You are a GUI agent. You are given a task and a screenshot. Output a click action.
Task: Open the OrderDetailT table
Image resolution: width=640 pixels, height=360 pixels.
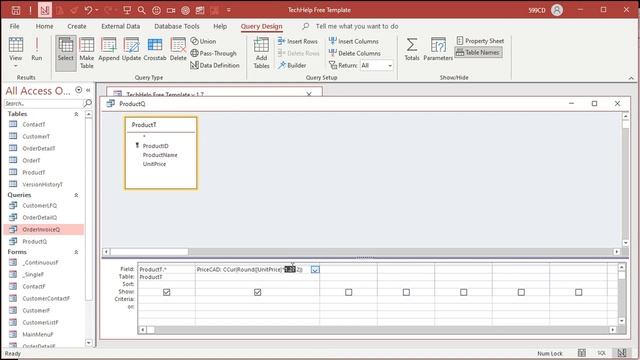[x=39, y=148]
